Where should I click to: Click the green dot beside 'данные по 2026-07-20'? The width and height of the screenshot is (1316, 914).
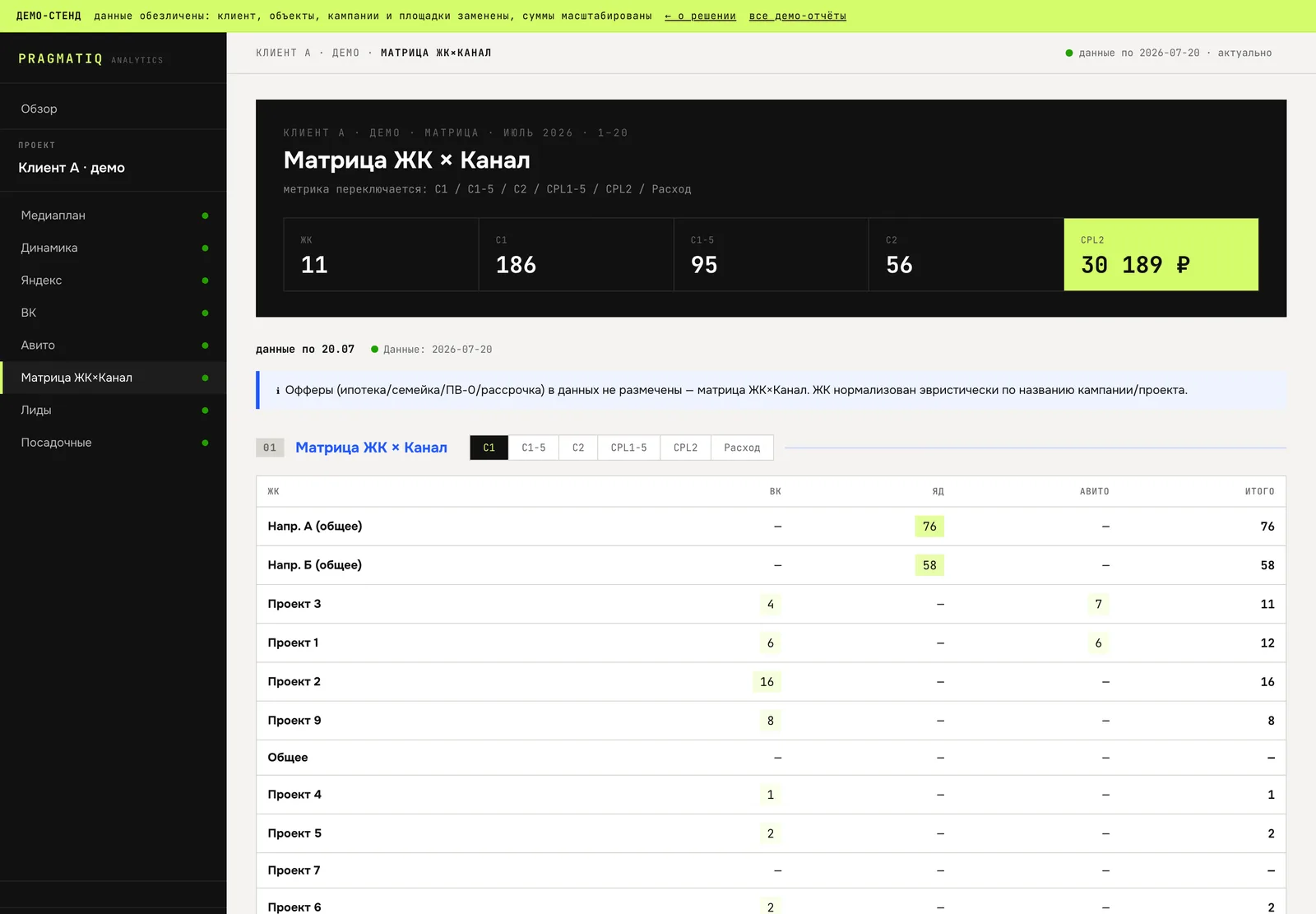[1069, 53]
